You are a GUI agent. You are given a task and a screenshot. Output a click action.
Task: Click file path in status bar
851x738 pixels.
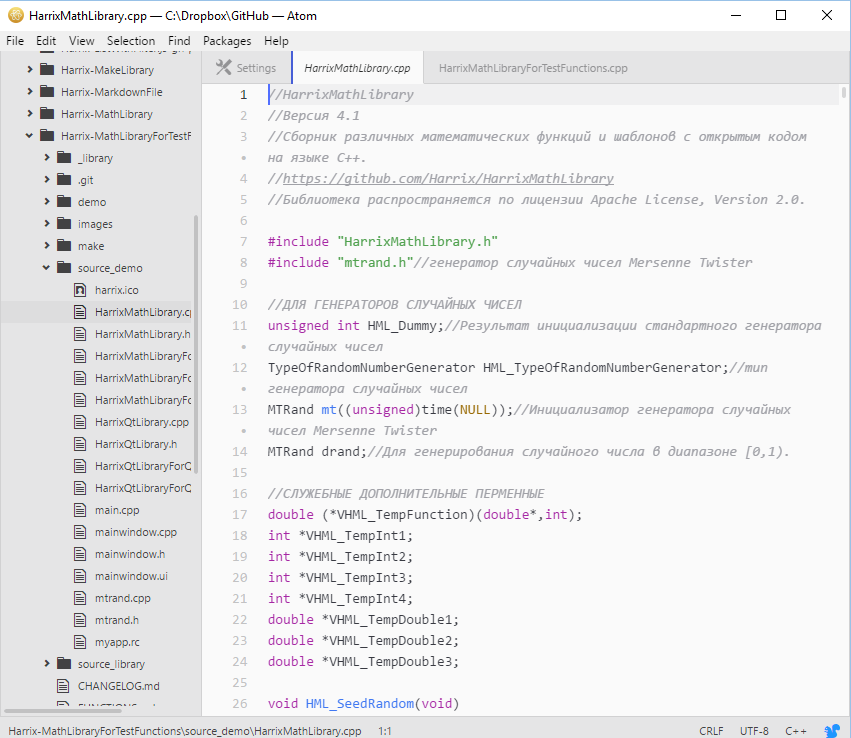point(185,731)
